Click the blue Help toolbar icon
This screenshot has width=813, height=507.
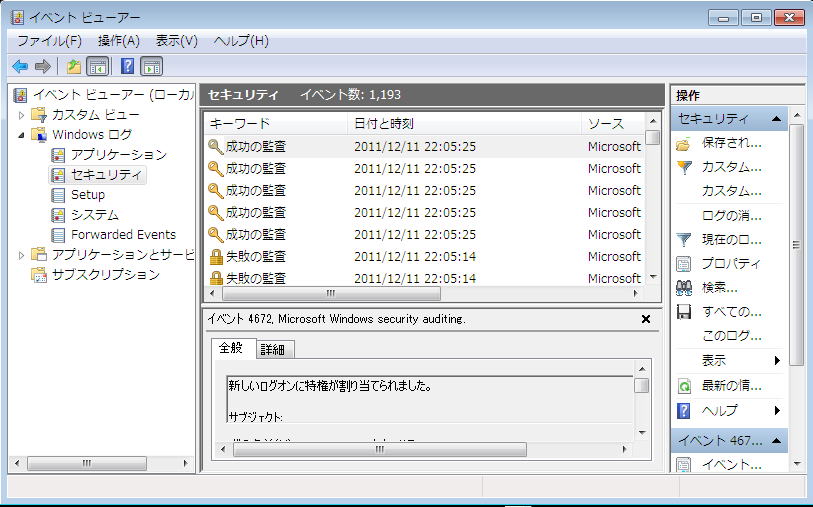click(x=127, y=66)
